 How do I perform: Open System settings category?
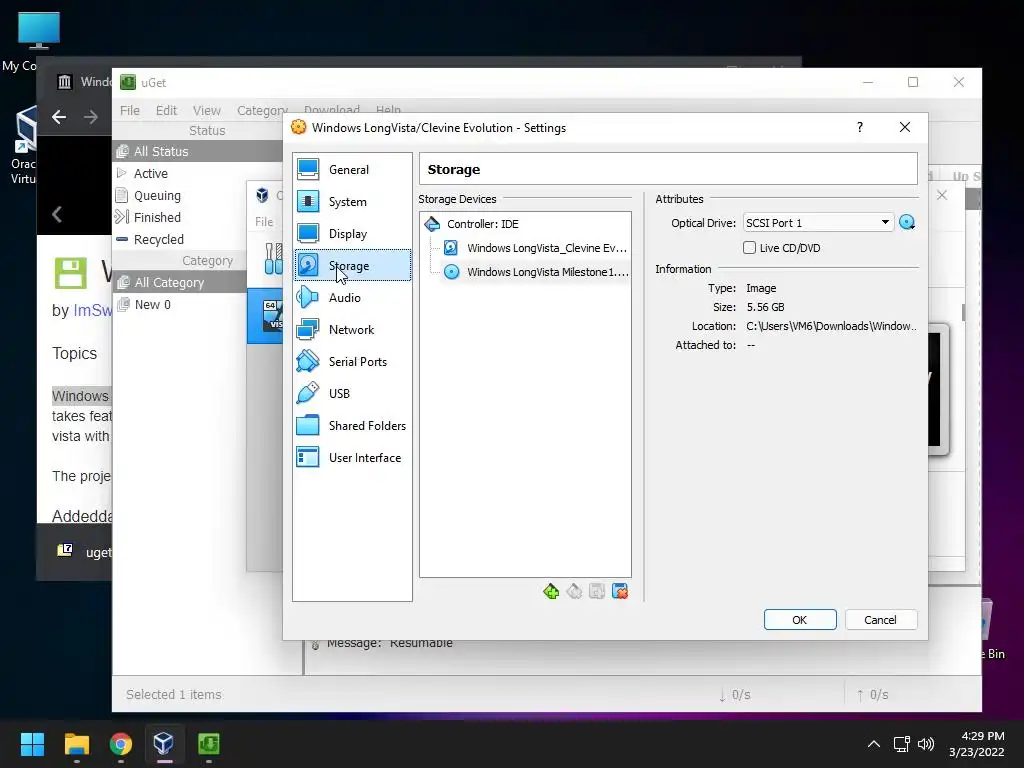click(352, 202)
